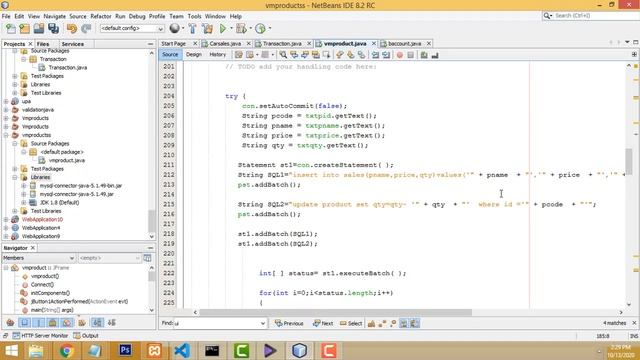The height and width of the screenshot is (360, 640).
Task: Click the Debug Project icon
Action: click(x=241, y=29)
